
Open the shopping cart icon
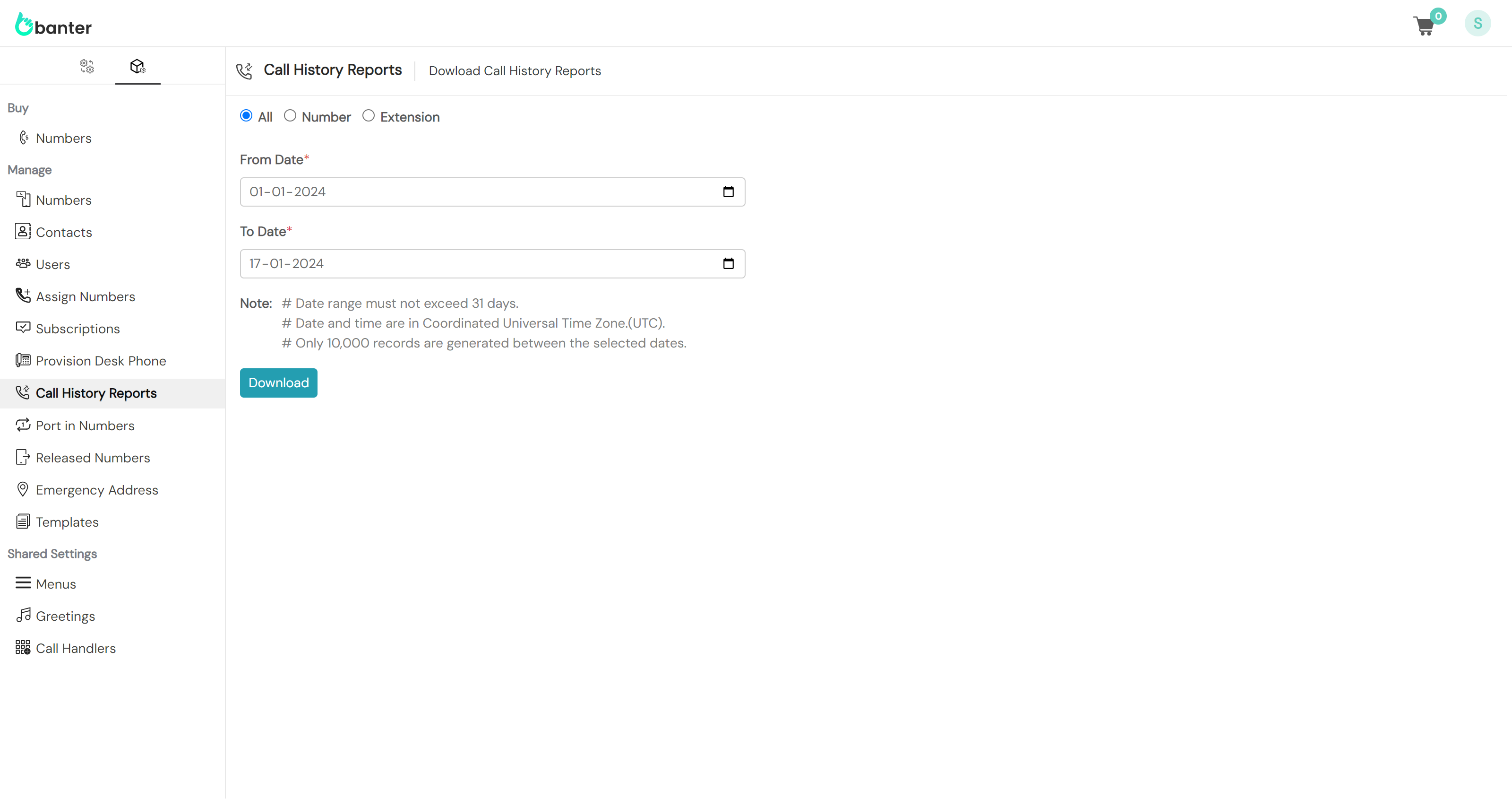coord(1425,26)
